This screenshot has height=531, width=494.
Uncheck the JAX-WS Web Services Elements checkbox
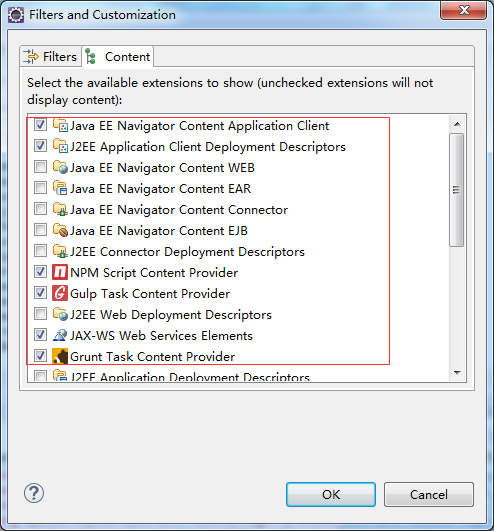pyautogui.click(x=40, y=335)
